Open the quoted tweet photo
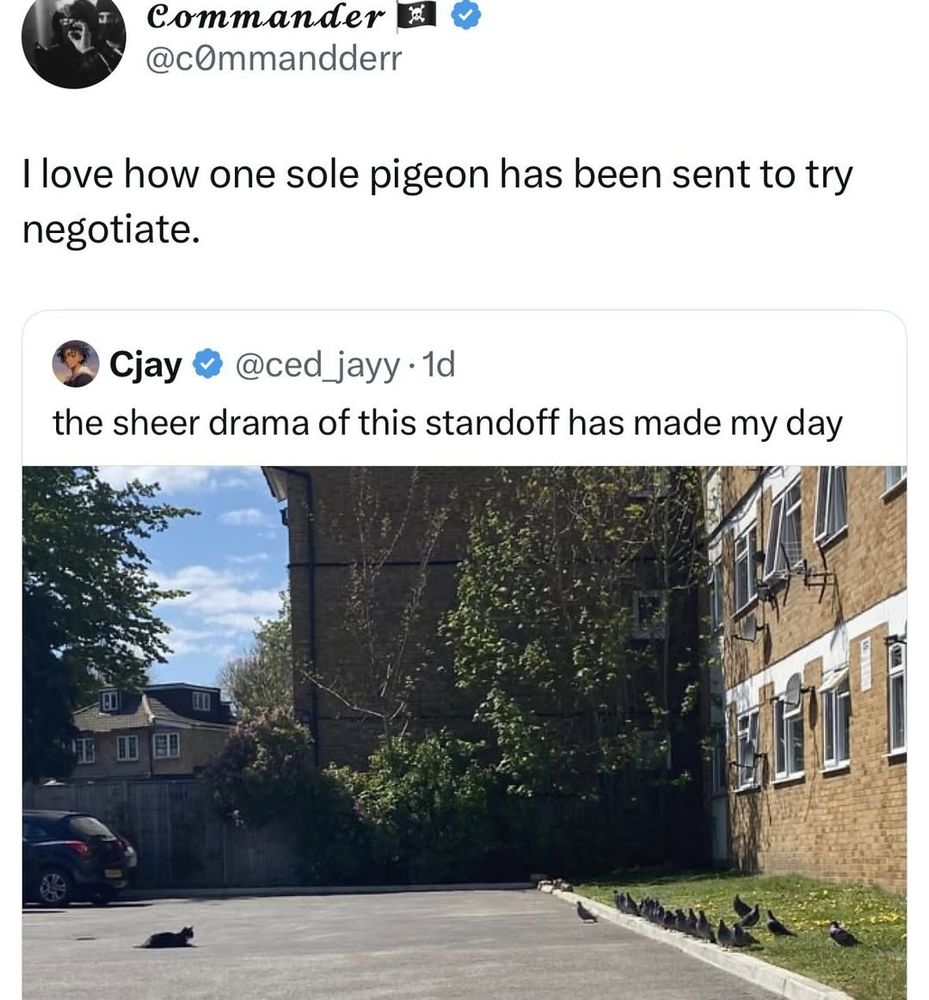Image resolution: width=929 pixels, height=1000 pixels. click(464, 733)
